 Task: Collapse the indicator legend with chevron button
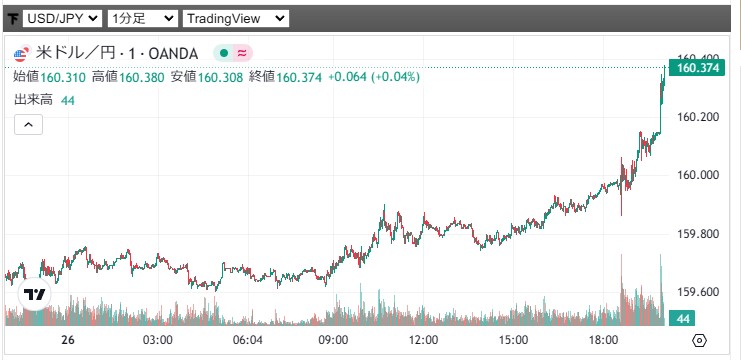28,125
